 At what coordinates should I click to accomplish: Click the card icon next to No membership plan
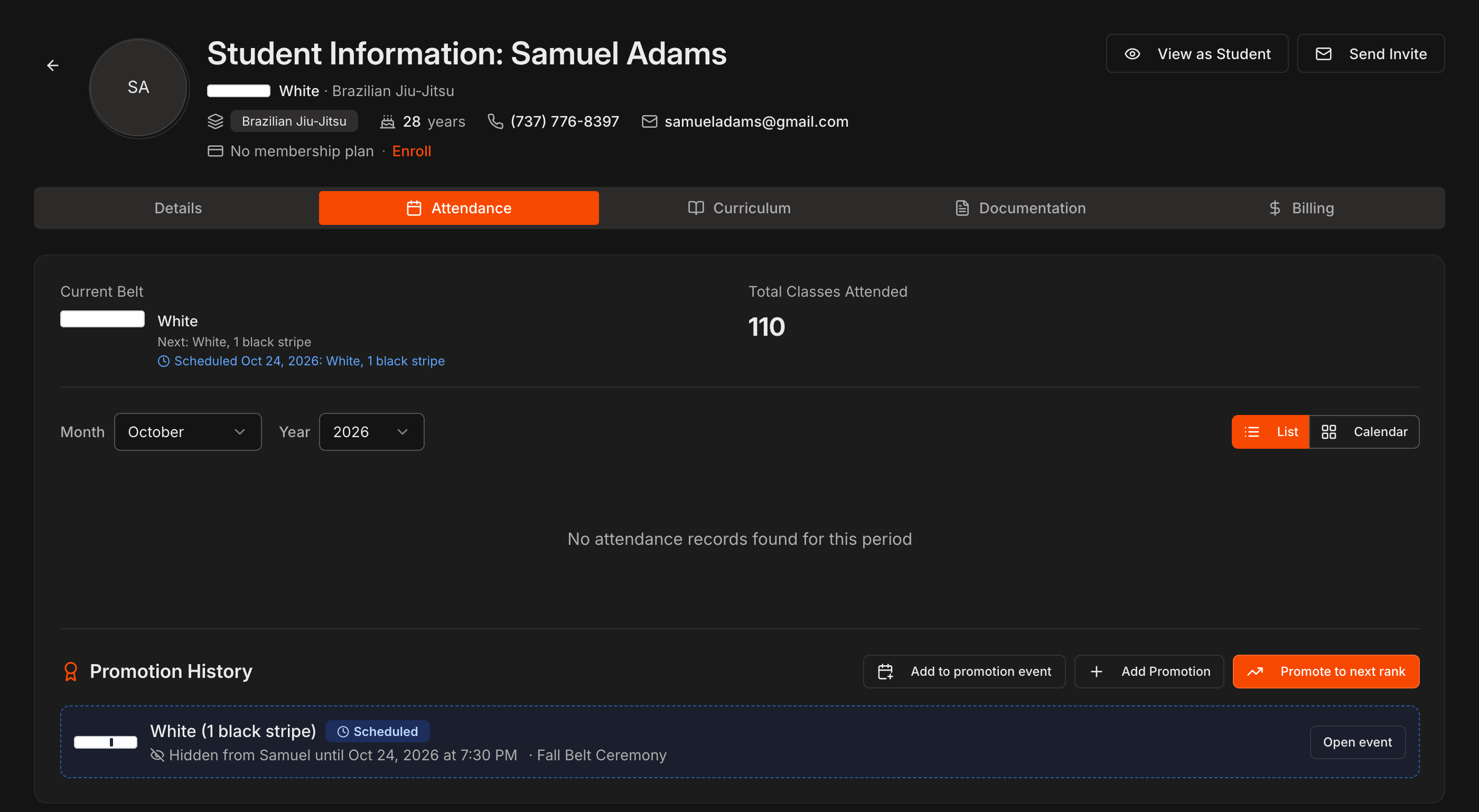tap(216, 151)
